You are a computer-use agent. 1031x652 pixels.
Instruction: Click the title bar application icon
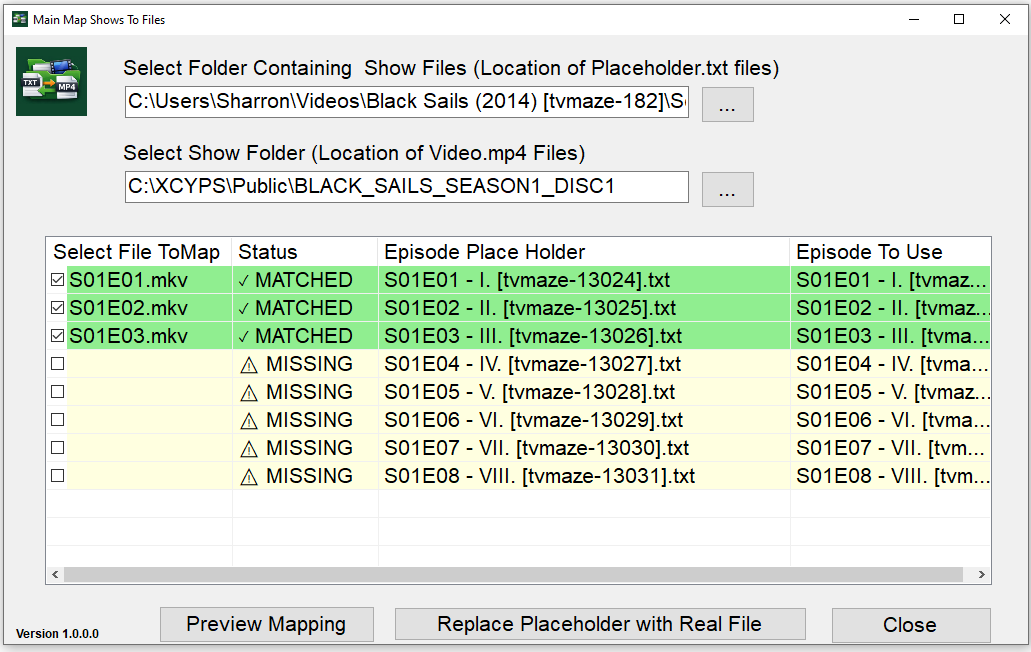coord(19,19)
